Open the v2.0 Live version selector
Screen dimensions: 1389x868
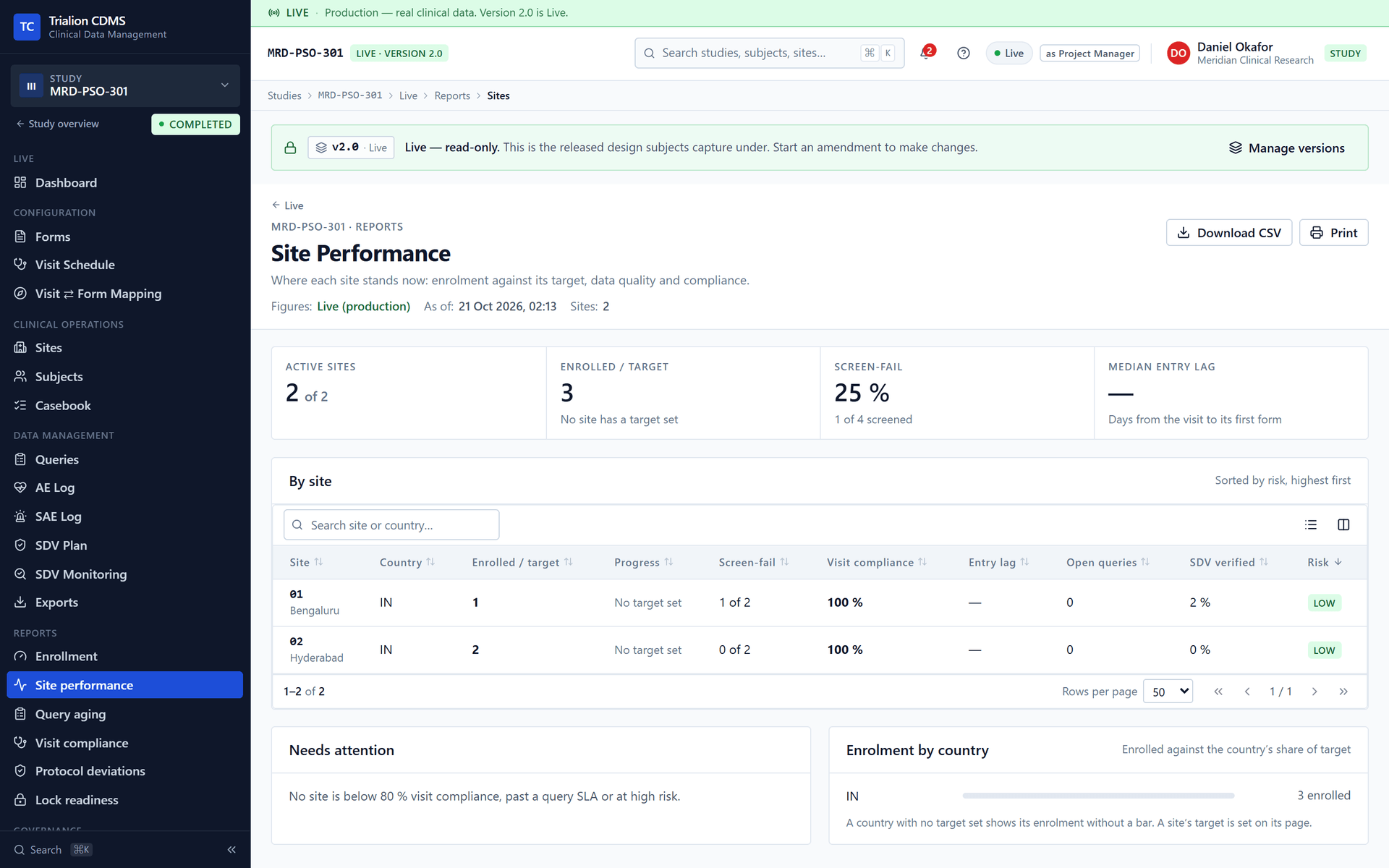[x=351, y=148]
